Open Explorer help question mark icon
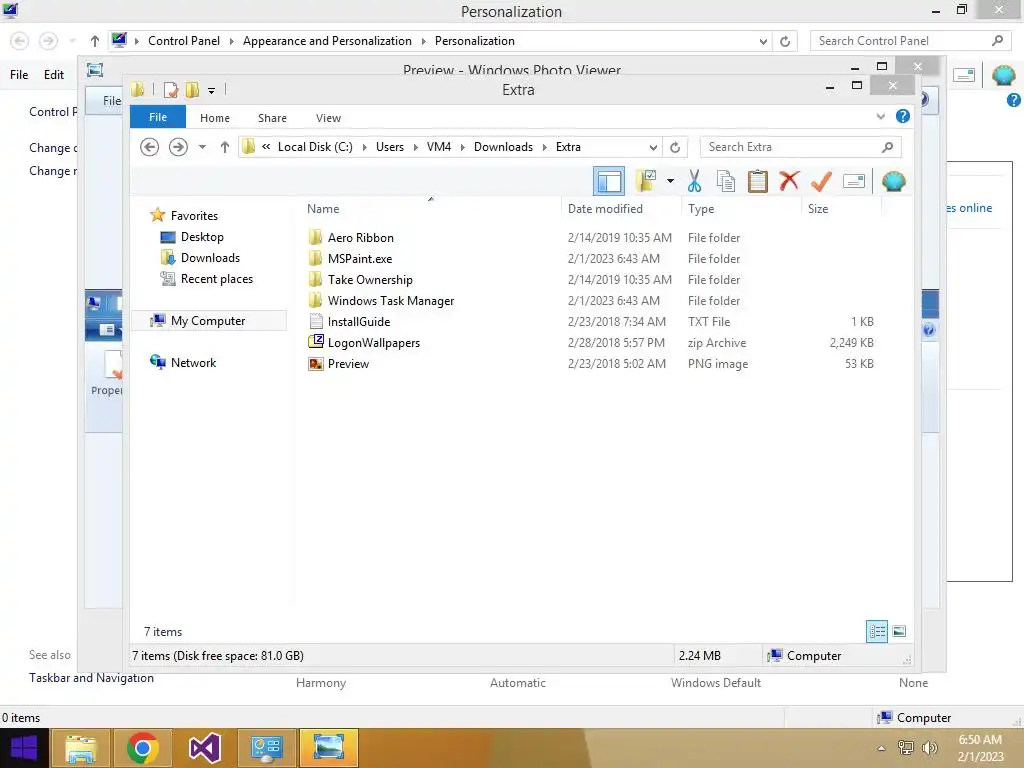Viewport: 1024px width, 768px height. pyautogui.click(x=903, y=116)
